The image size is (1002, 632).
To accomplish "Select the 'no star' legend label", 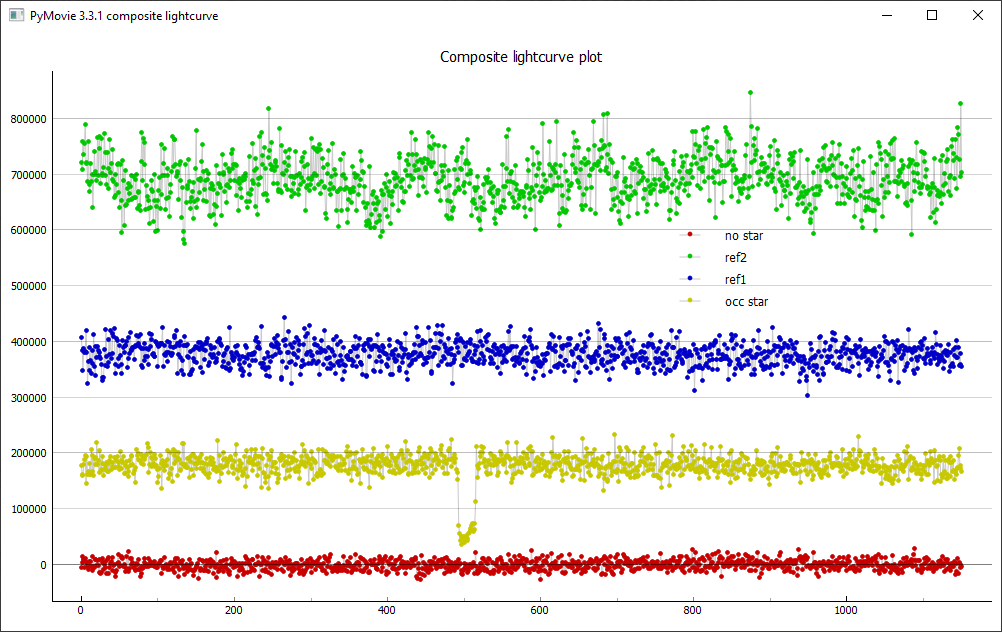I will click(x=744, y=236).
